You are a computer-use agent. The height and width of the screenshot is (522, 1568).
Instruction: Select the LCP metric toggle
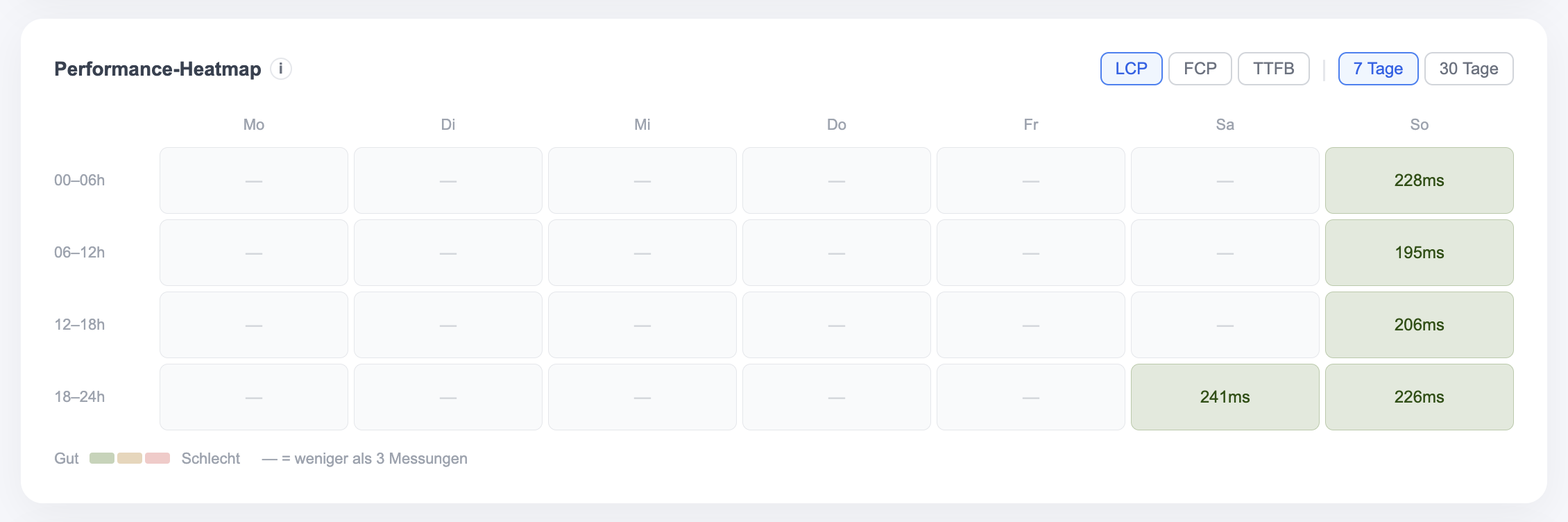click(x=1131, y=68)
